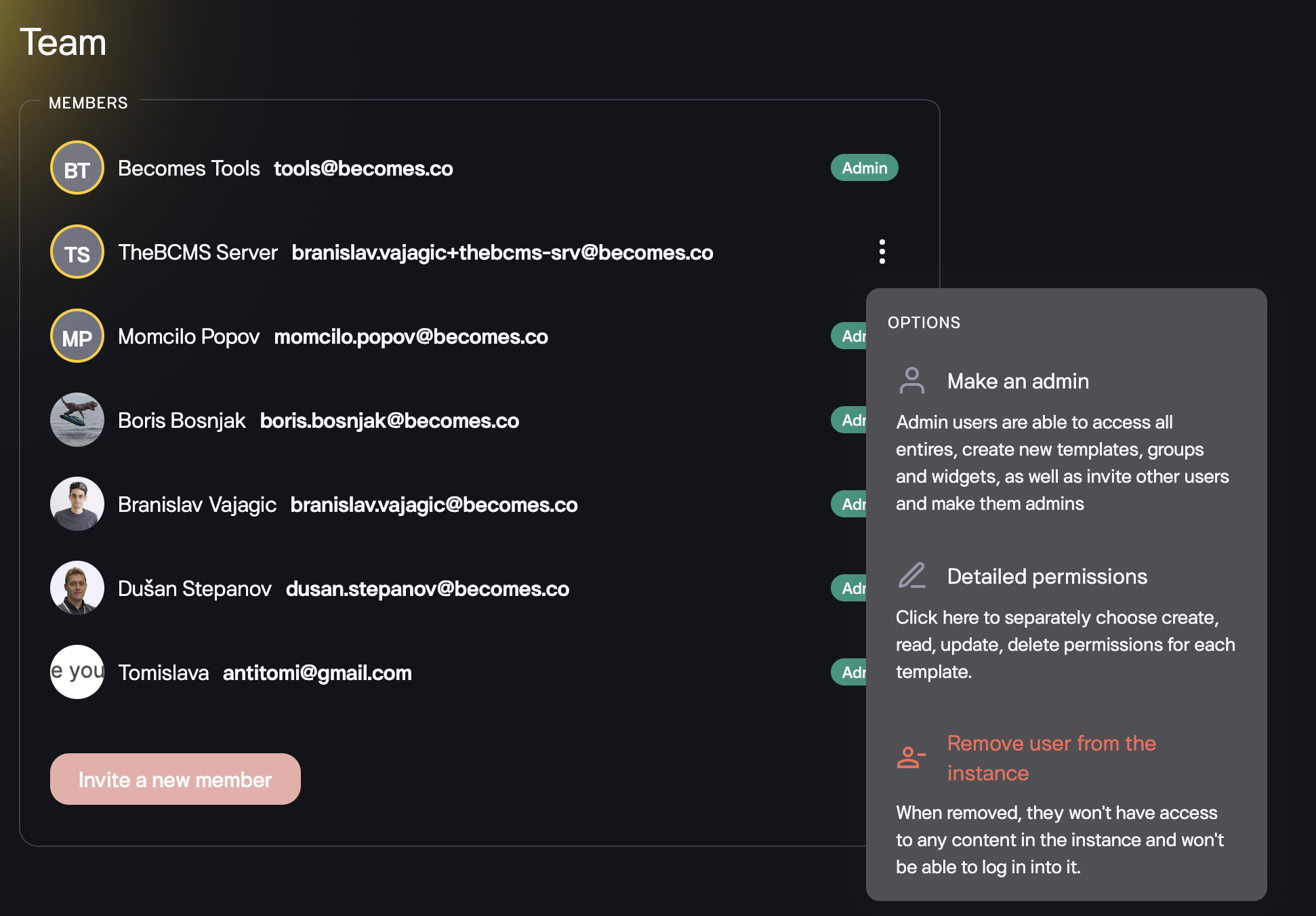Click the BT avatar for Becomes Tools
Viewport: 1316px width, 916px height.
(x=77, y=168)
